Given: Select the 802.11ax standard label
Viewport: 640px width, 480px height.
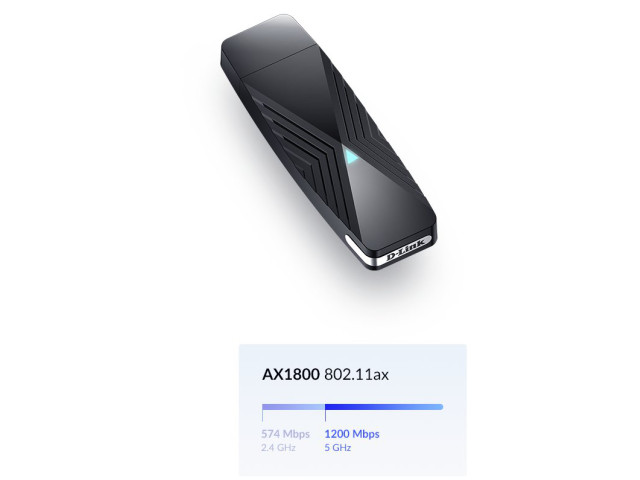Looking at the screenshot, I should [x=356, y=374].
